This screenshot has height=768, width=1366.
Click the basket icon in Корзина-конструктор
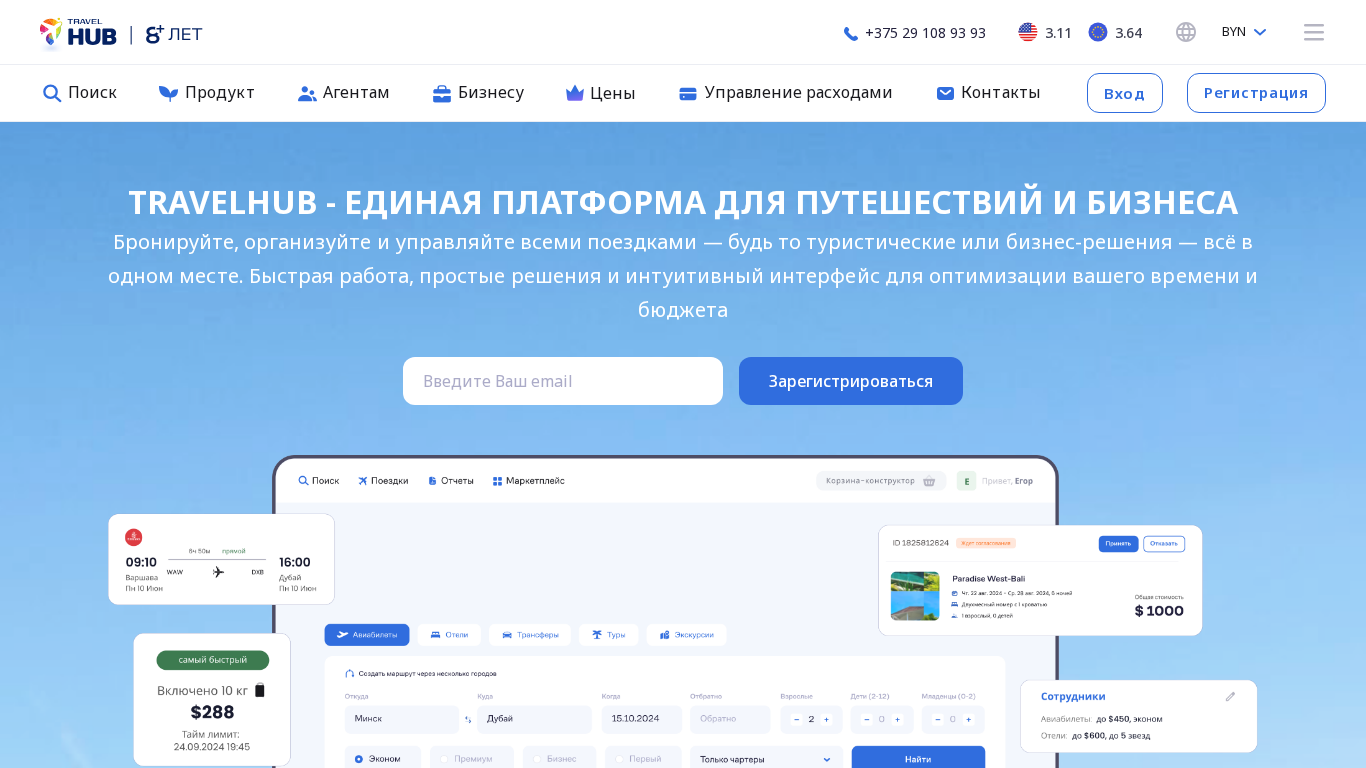tap(929, 481)
